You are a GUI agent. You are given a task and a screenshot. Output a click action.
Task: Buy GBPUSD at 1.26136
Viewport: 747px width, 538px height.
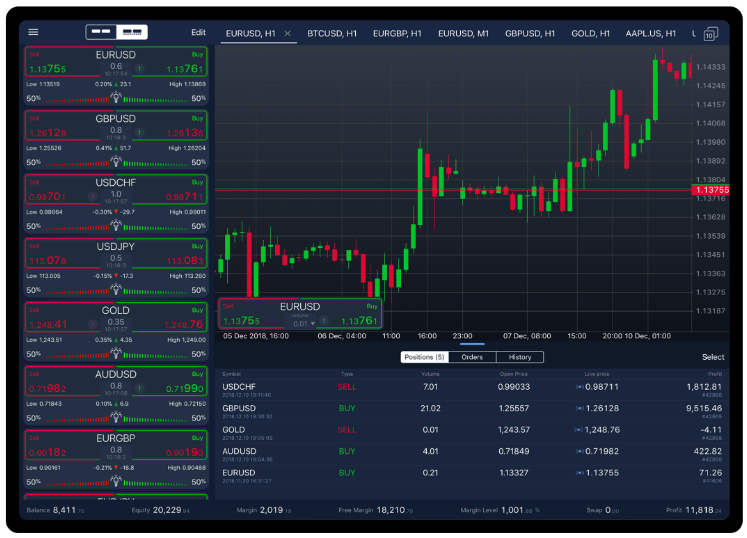pos(170,126)
